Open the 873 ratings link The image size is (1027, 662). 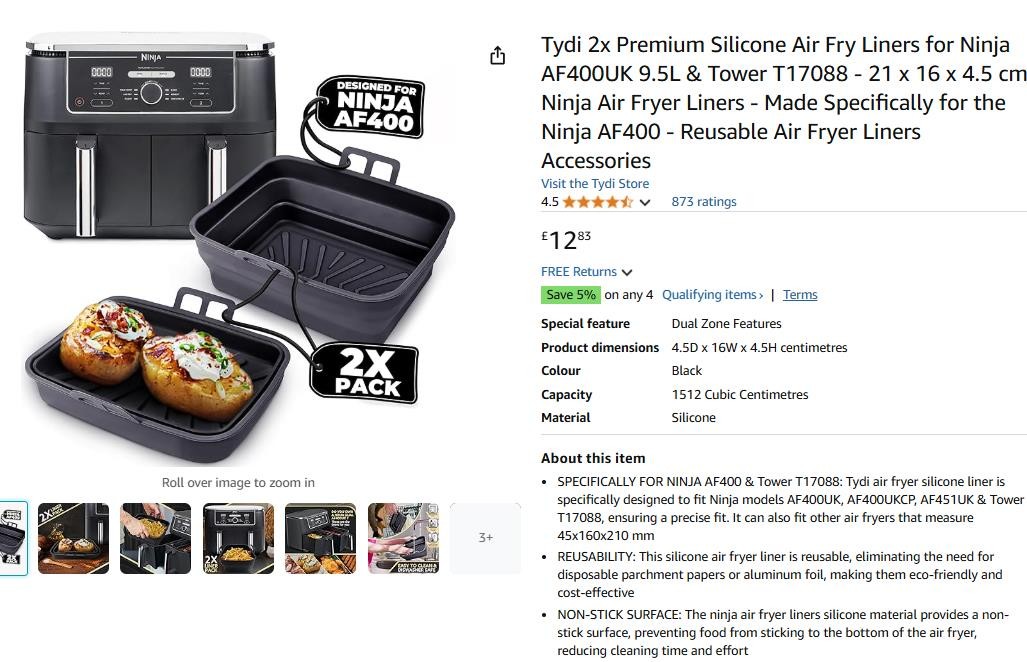703,202
